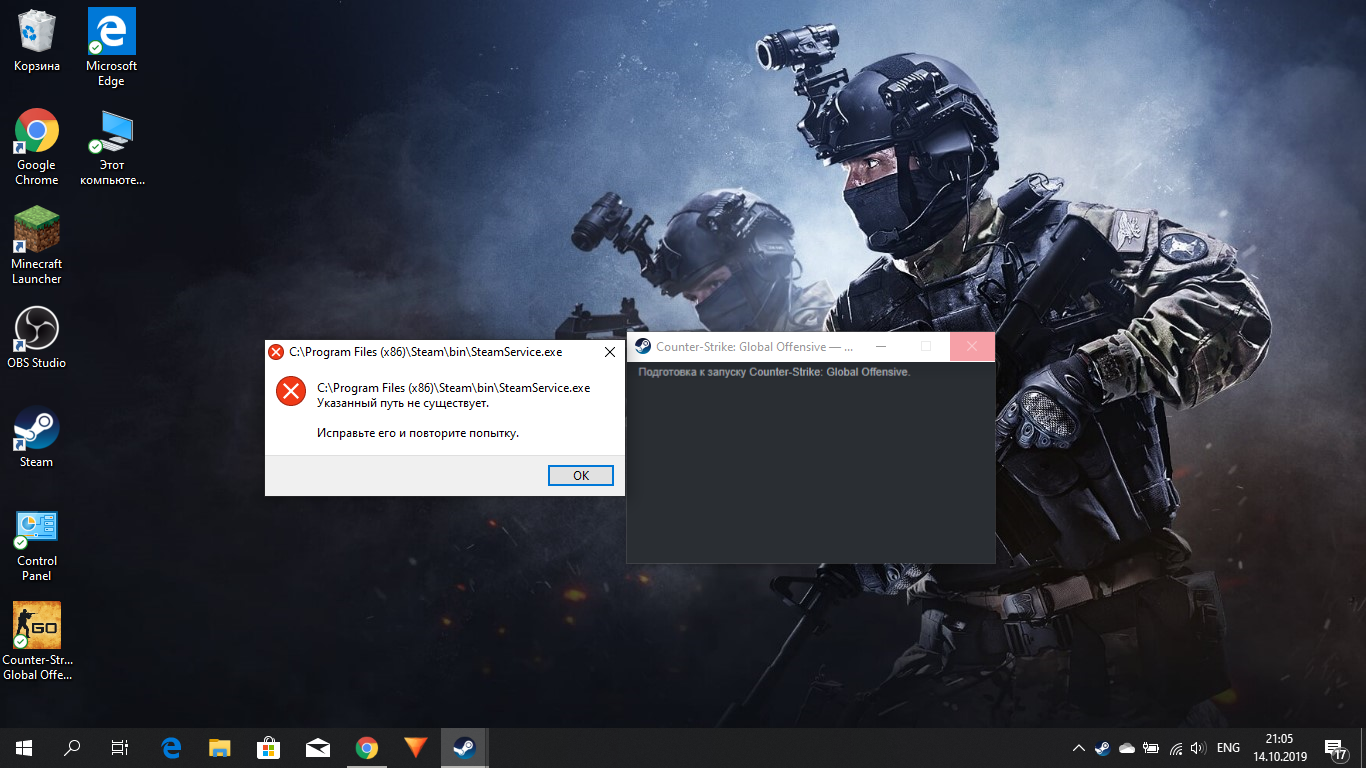Viewport: 1366px width, 768px height.
Task: Close the Counter-Strike: Global Offensive launch window
Action: [971, 347]
